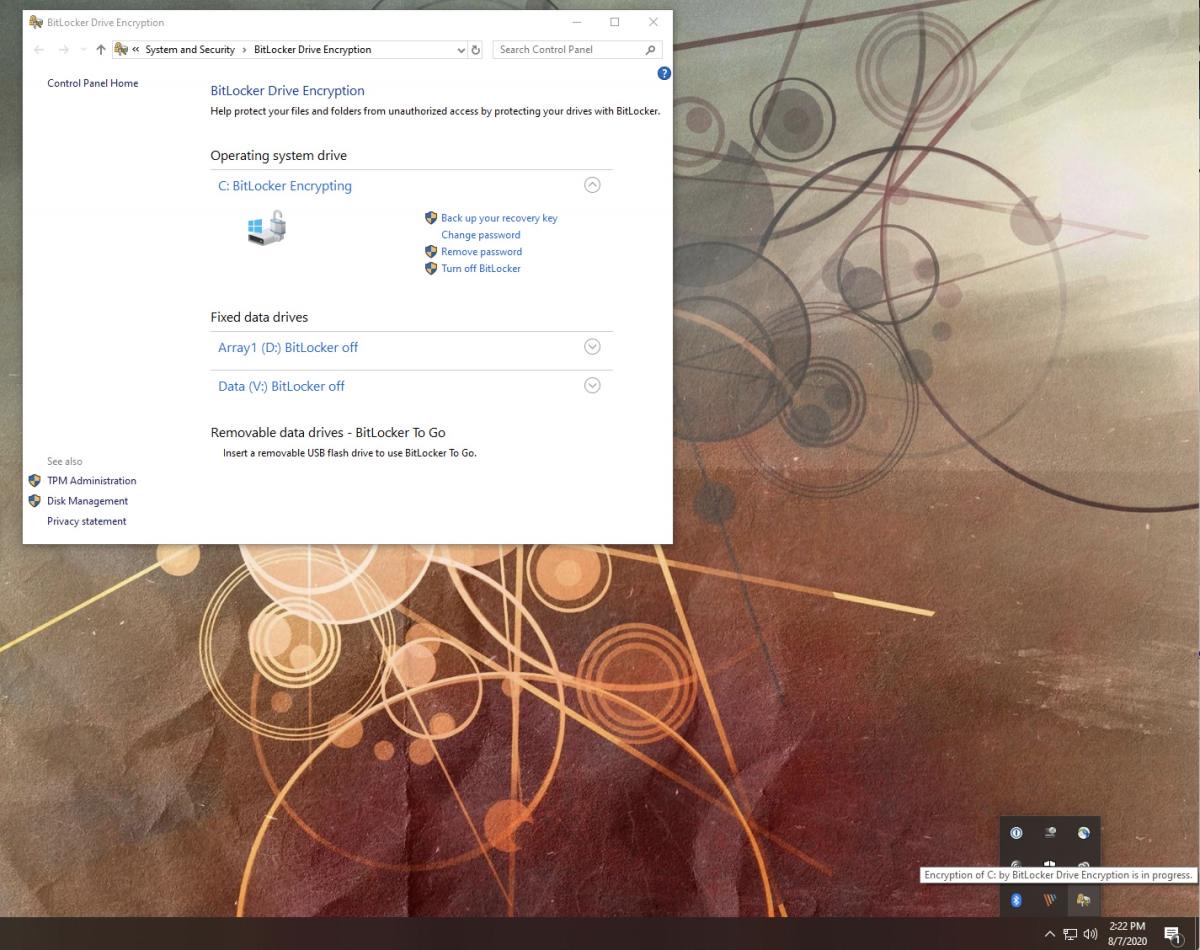
Task: Click System and Security in the breadcrumb
Action: pos(190,49)
